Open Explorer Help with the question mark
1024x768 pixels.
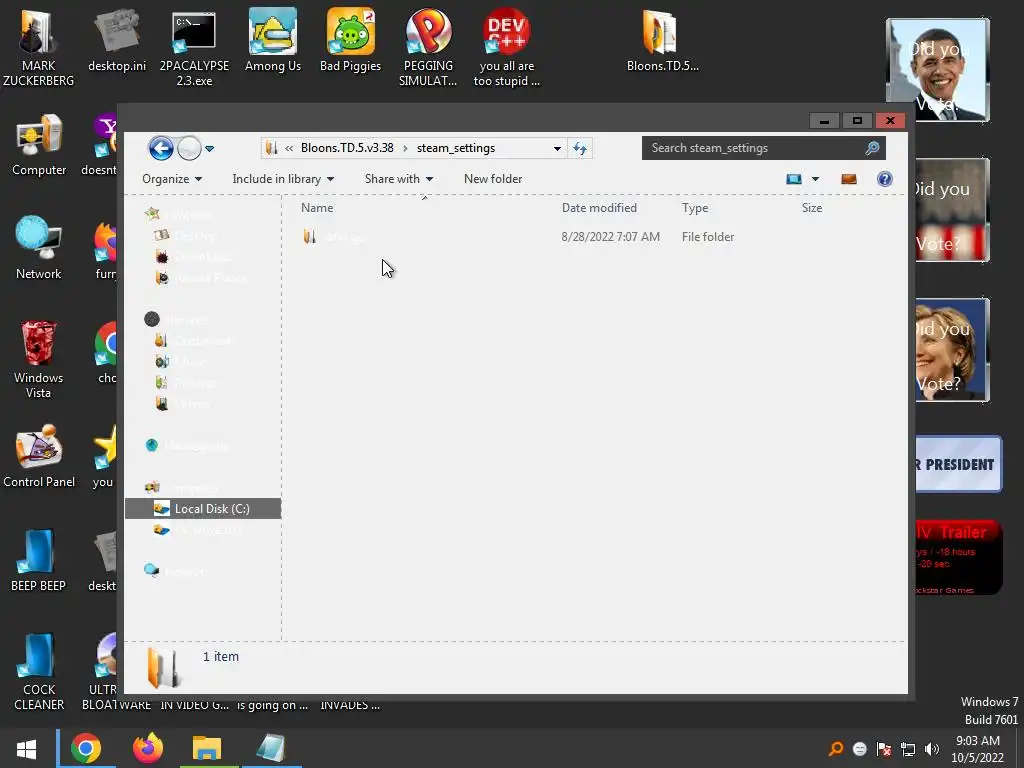click(884, 179)
